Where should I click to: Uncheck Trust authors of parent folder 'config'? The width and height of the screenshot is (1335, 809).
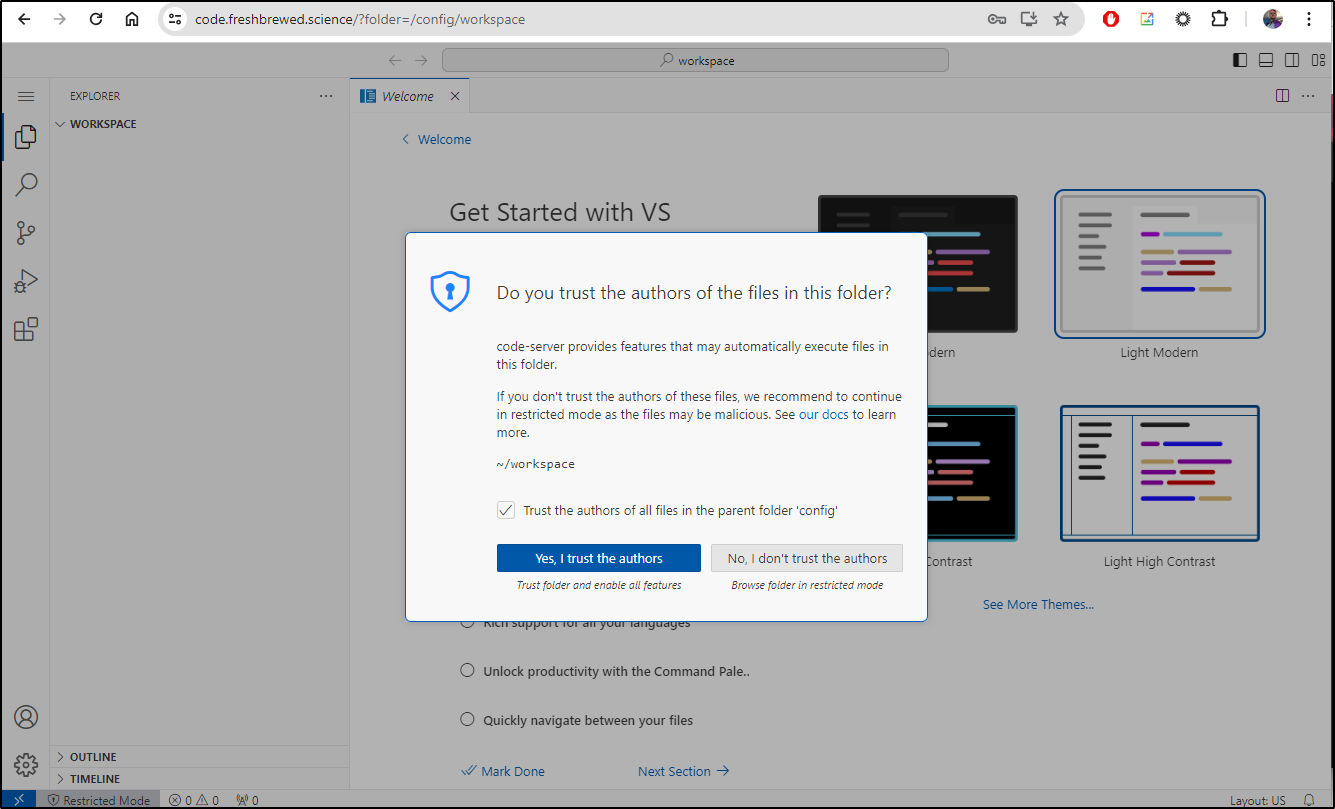coord(506,510)
